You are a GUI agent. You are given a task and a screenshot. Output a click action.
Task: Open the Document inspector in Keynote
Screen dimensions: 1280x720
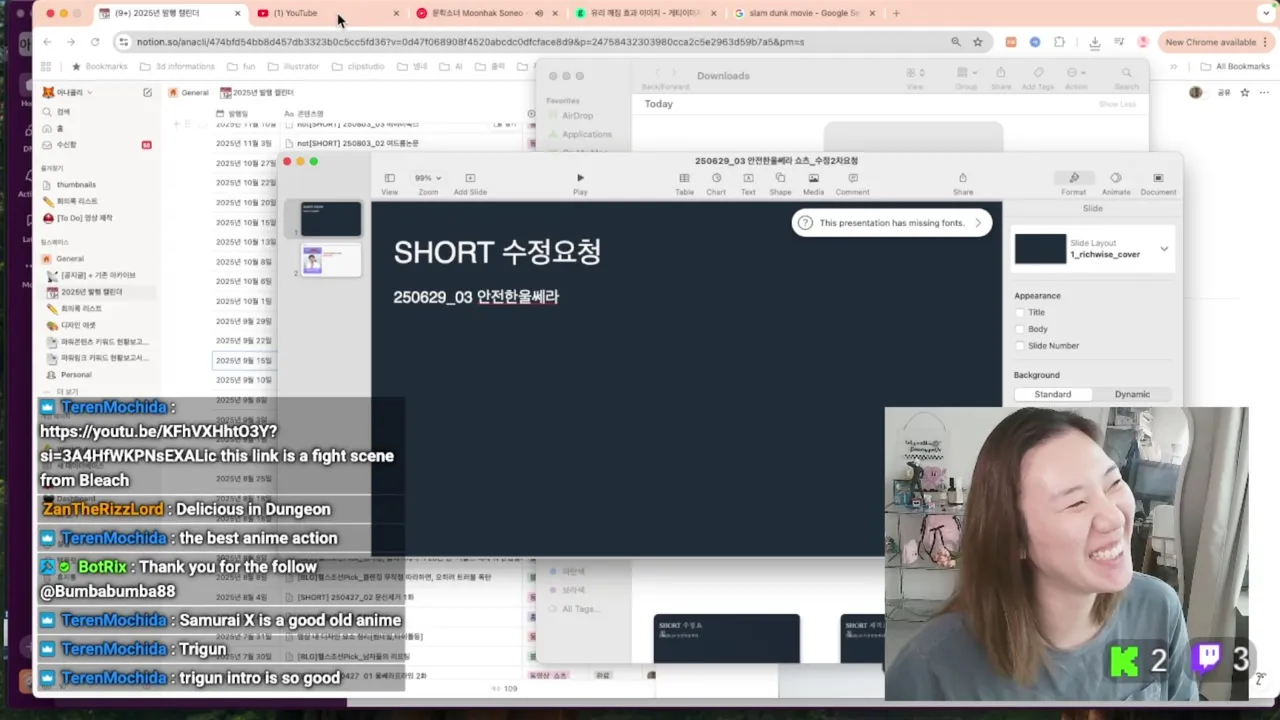(1158, 178)
